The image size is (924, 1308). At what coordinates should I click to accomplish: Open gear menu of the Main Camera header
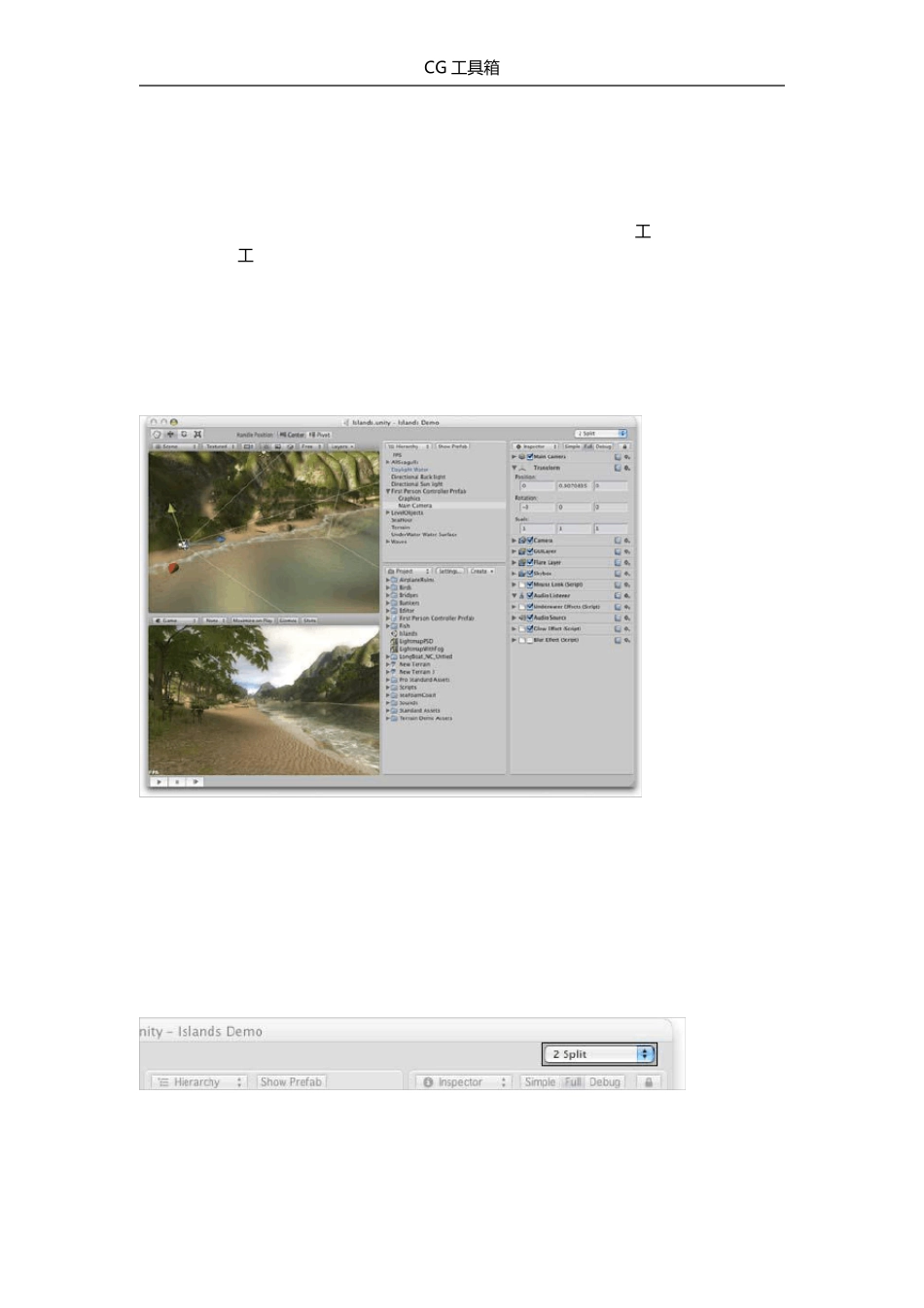[627, 456]
